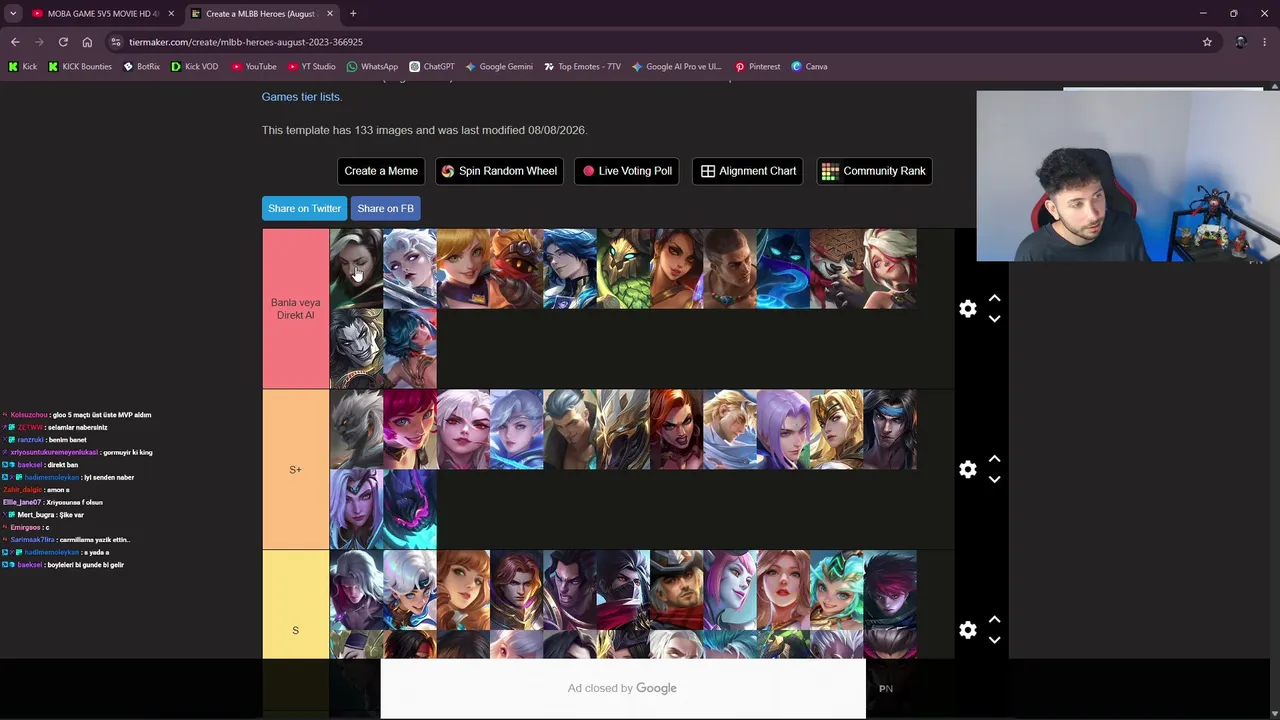Pick the grey wolf hero in S+ tier

(356, 430)
